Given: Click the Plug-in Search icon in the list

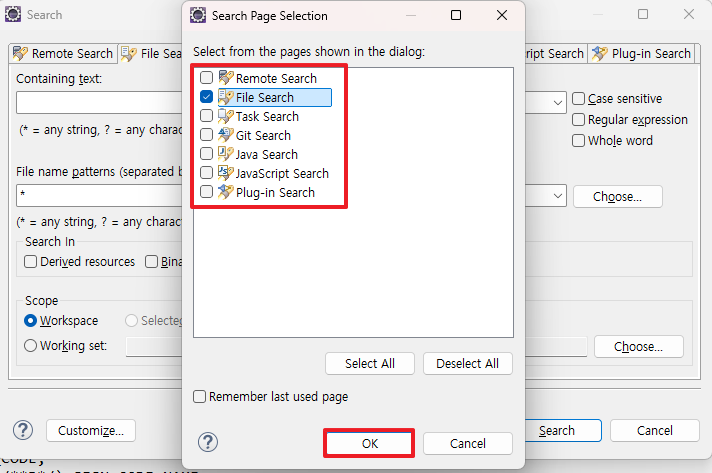Looking at the screenshot, I should (226, 192).
